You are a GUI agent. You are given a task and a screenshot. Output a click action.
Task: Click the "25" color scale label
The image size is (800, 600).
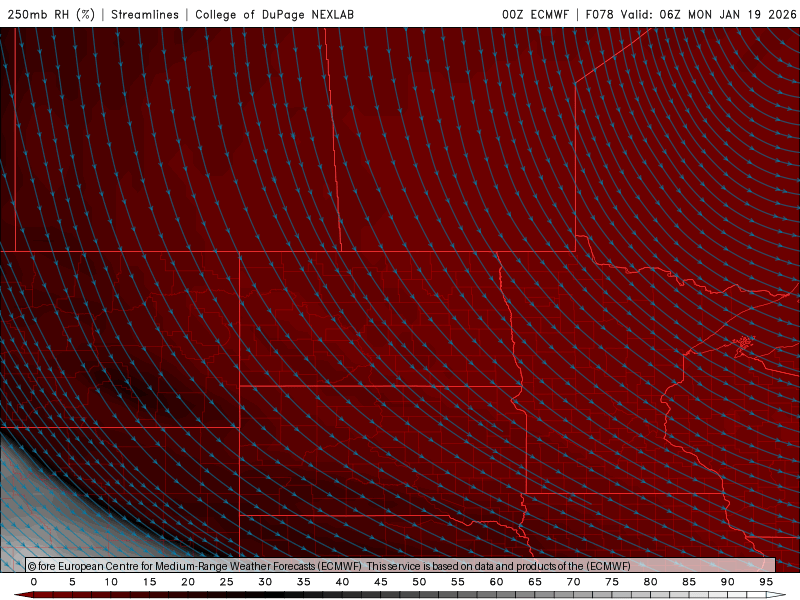click(227, 582)
